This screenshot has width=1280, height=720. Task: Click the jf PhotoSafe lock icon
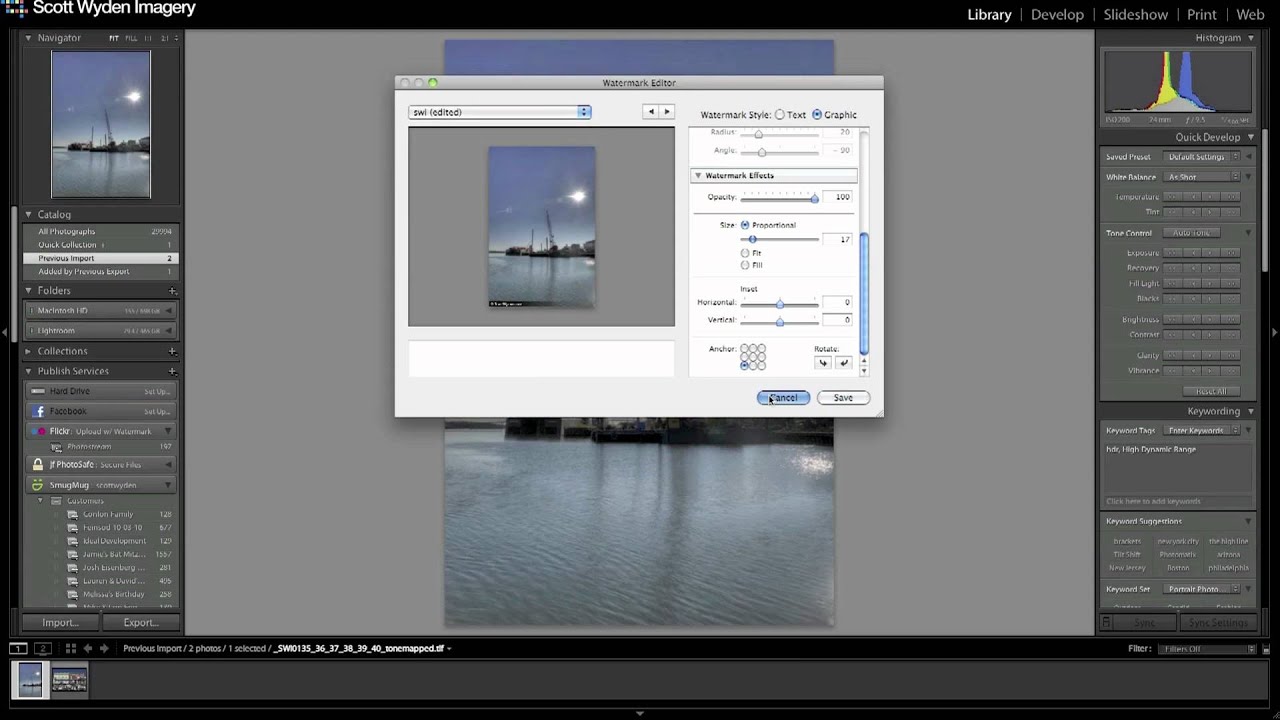(38, 464)
